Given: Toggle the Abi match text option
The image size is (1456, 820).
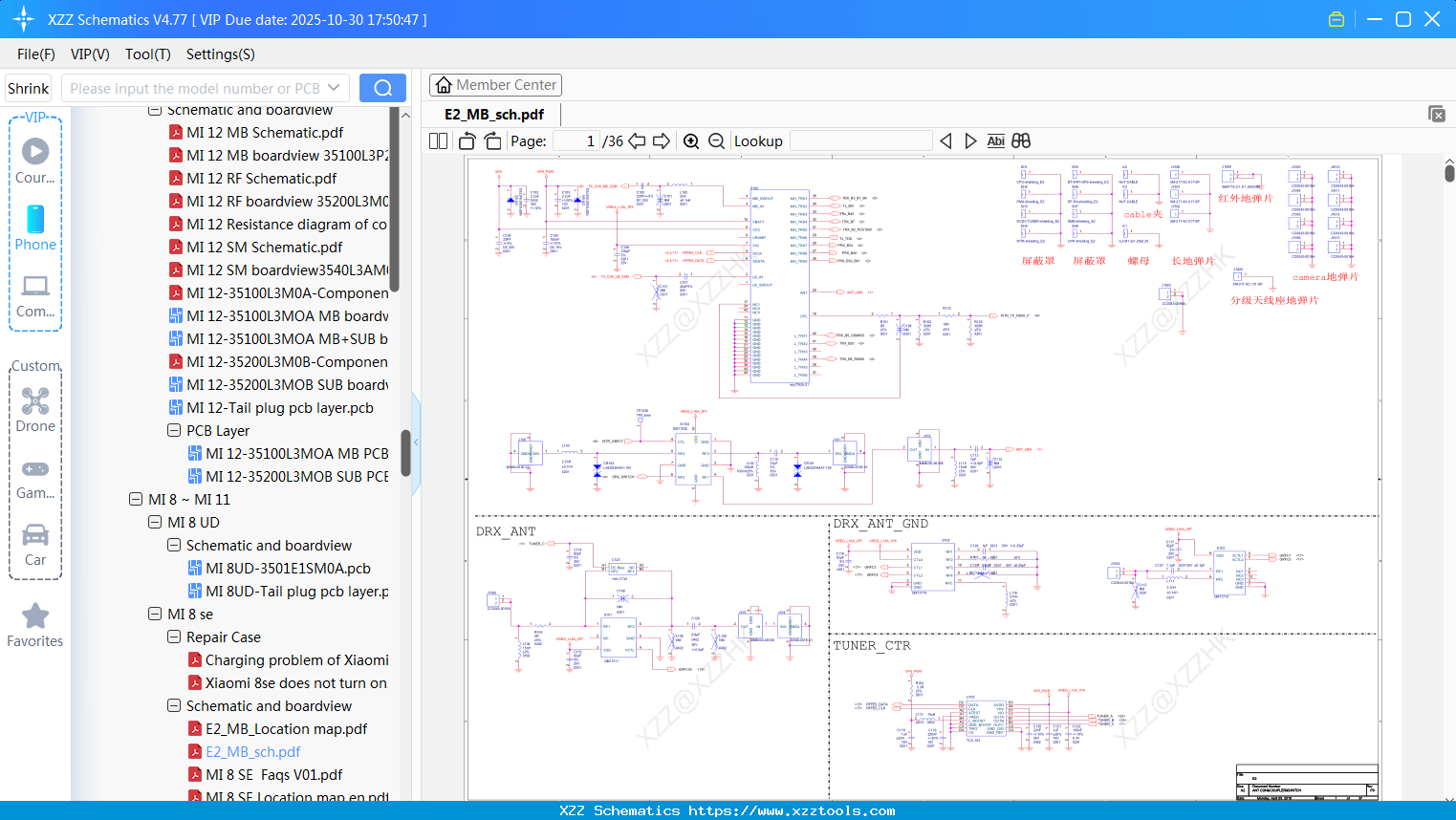Looking at the screenshot, I should pyautogui.click(x=995, y=141).
